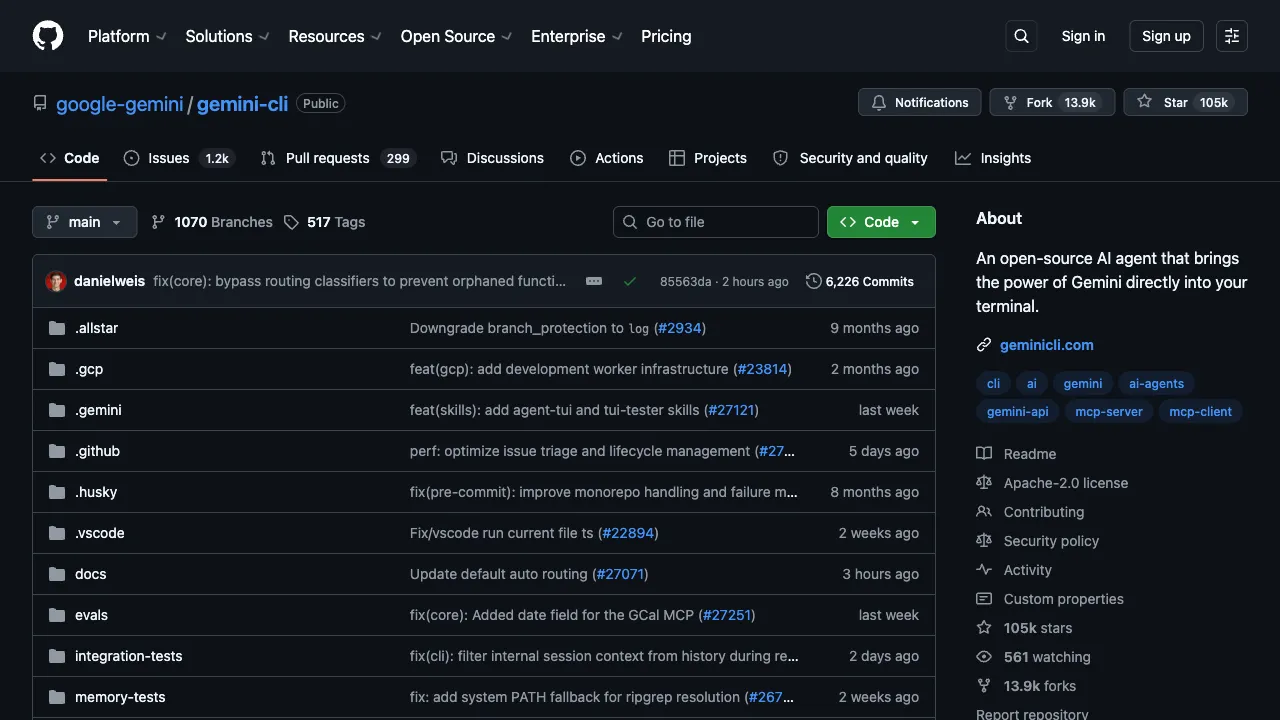The image size is (1280, 720).
Task: Click the docs folder icon
Action: (57, 574)
